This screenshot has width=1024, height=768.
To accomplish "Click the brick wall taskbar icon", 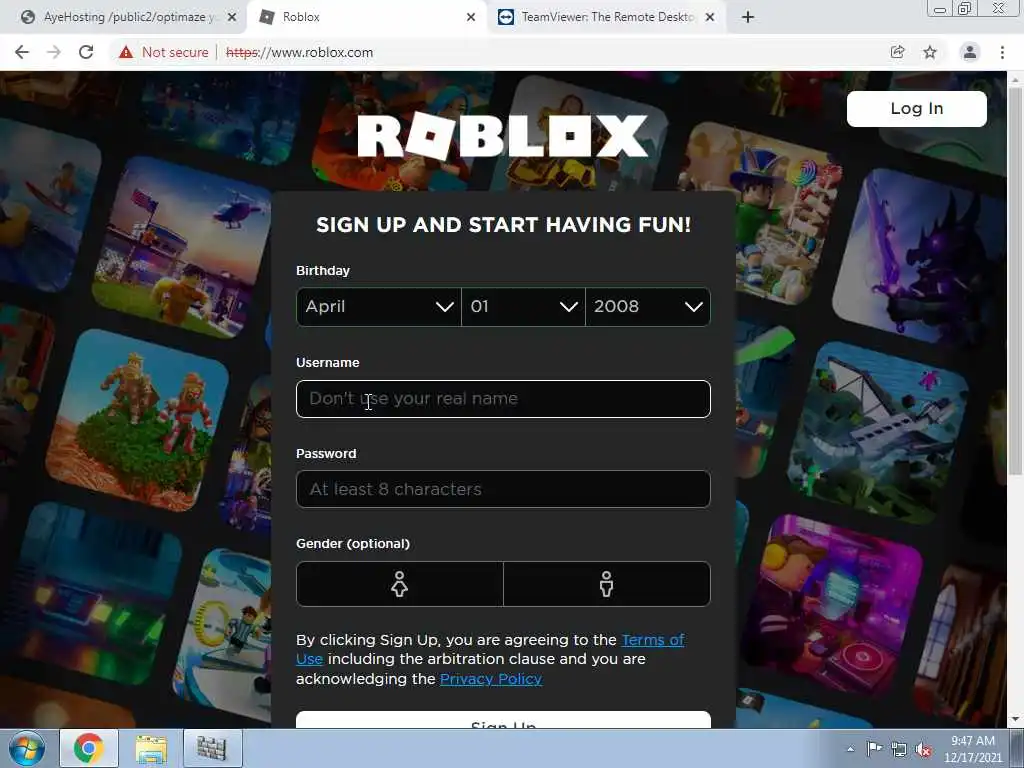I will 212,748.
